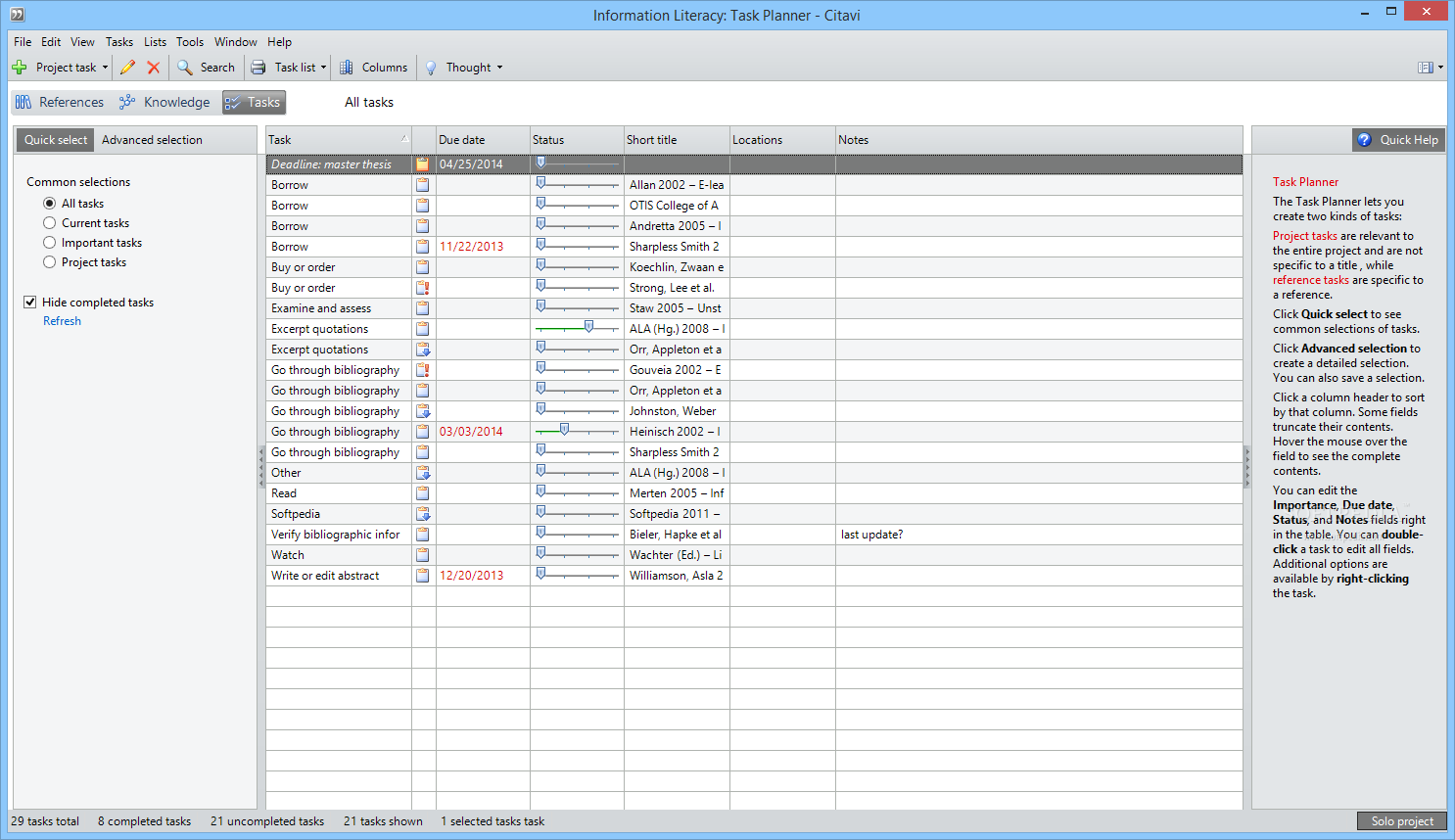1455x840 pixels.
Task: Click the green plus Project task icon
Action: (x=20, y=68)
